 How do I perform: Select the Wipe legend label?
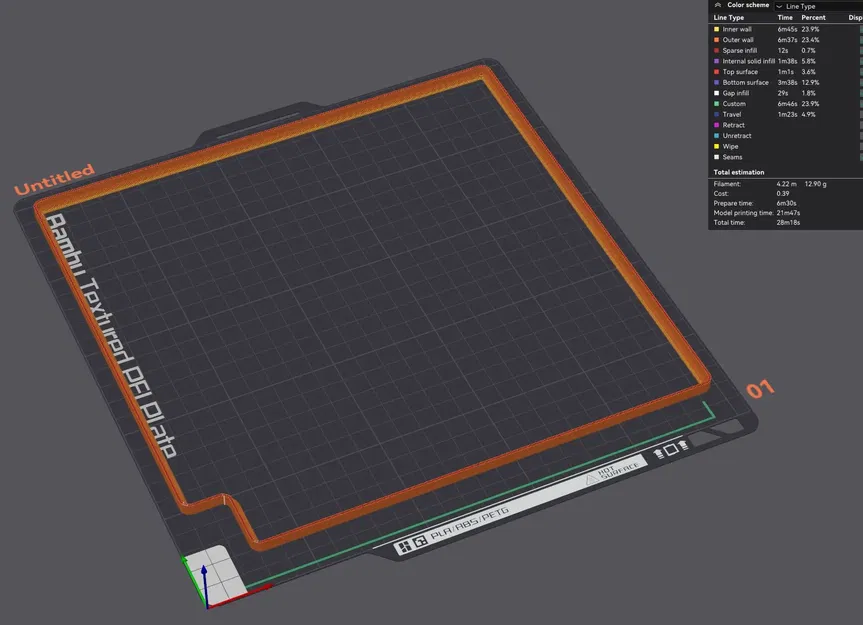click(x=730, y=146)
